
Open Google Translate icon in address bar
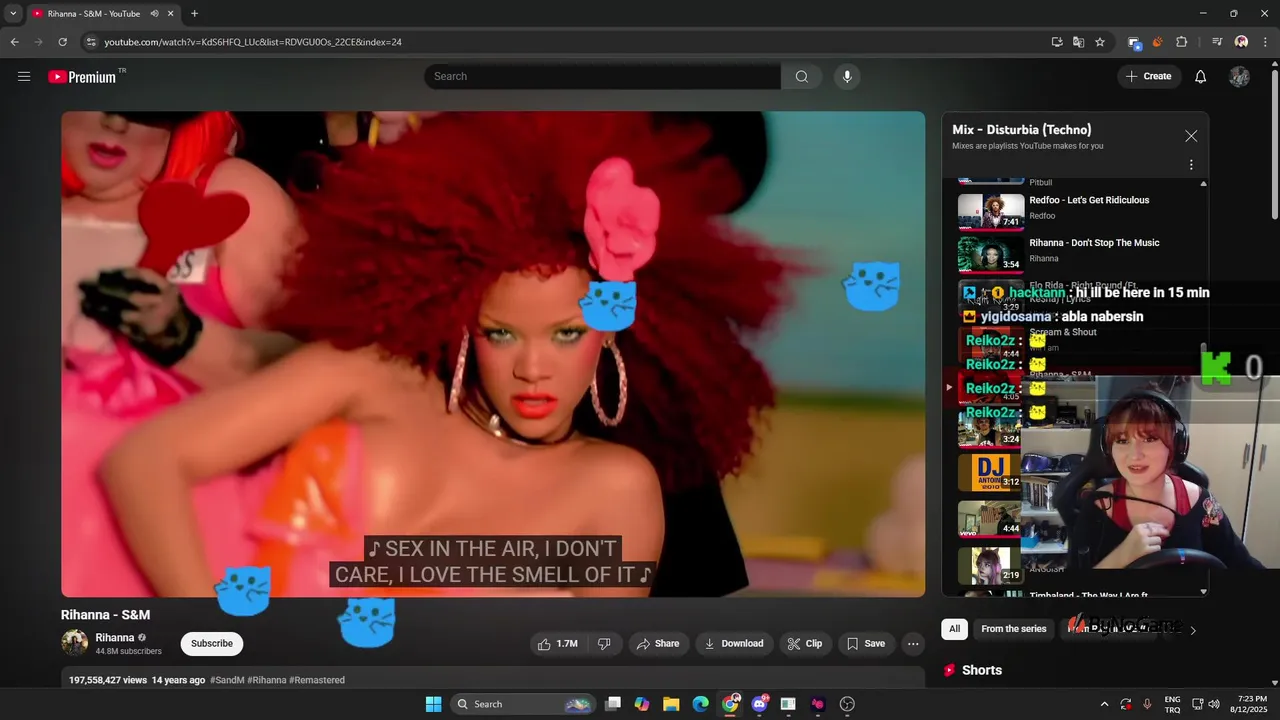[1078, 42]
